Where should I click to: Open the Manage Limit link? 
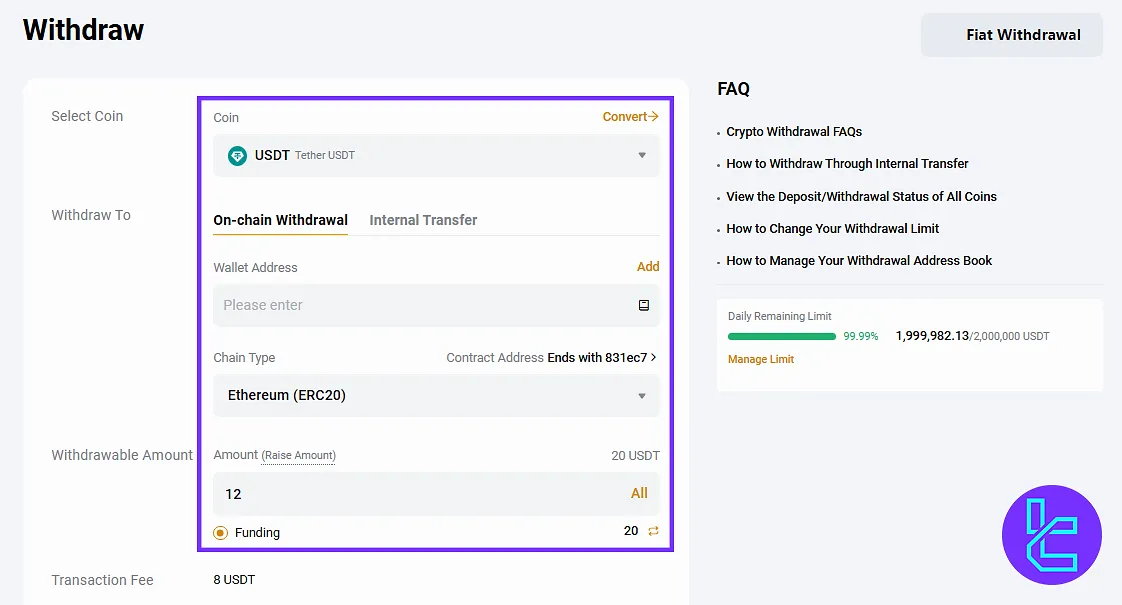coord(761,359)
